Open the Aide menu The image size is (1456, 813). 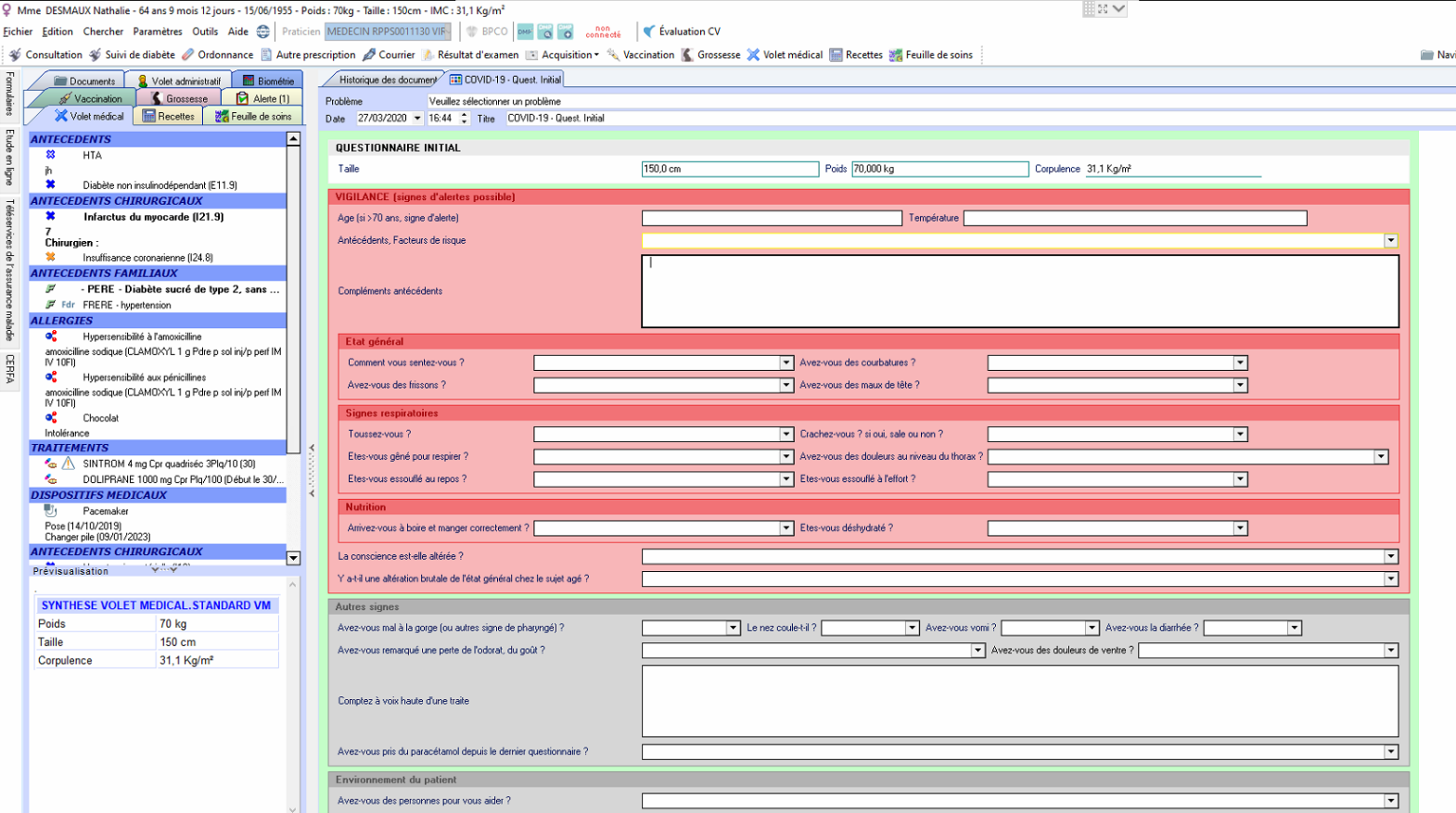tap(238, 32)
